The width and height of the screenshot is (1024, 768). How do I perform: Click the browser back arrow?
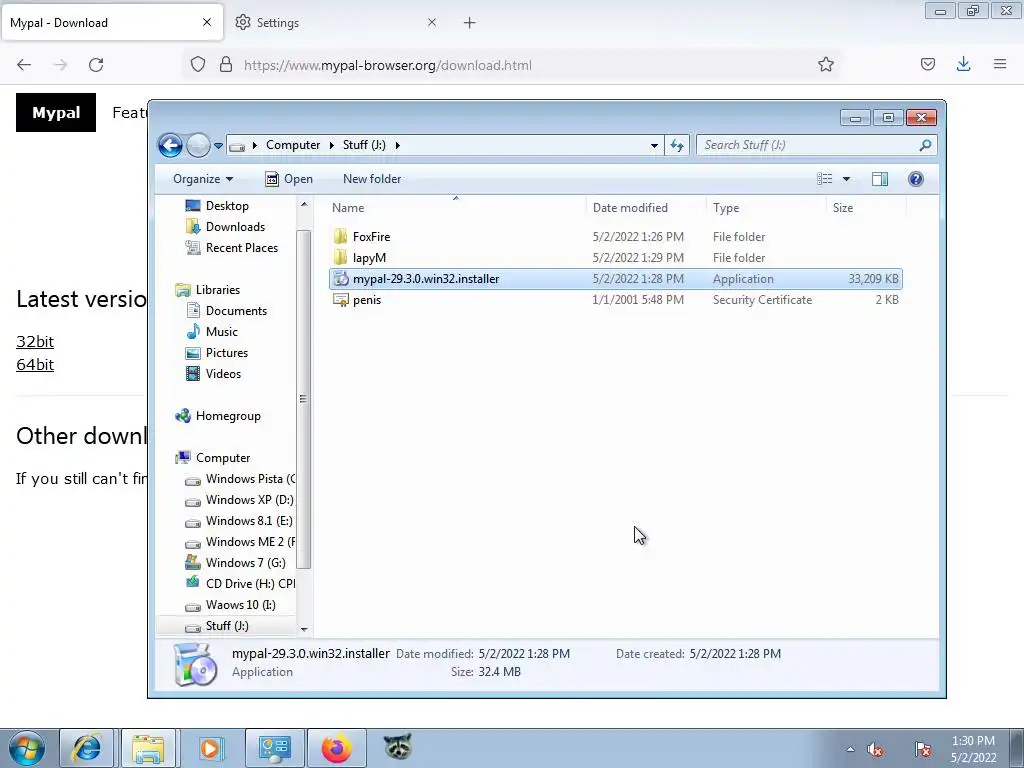coord(24,65)
